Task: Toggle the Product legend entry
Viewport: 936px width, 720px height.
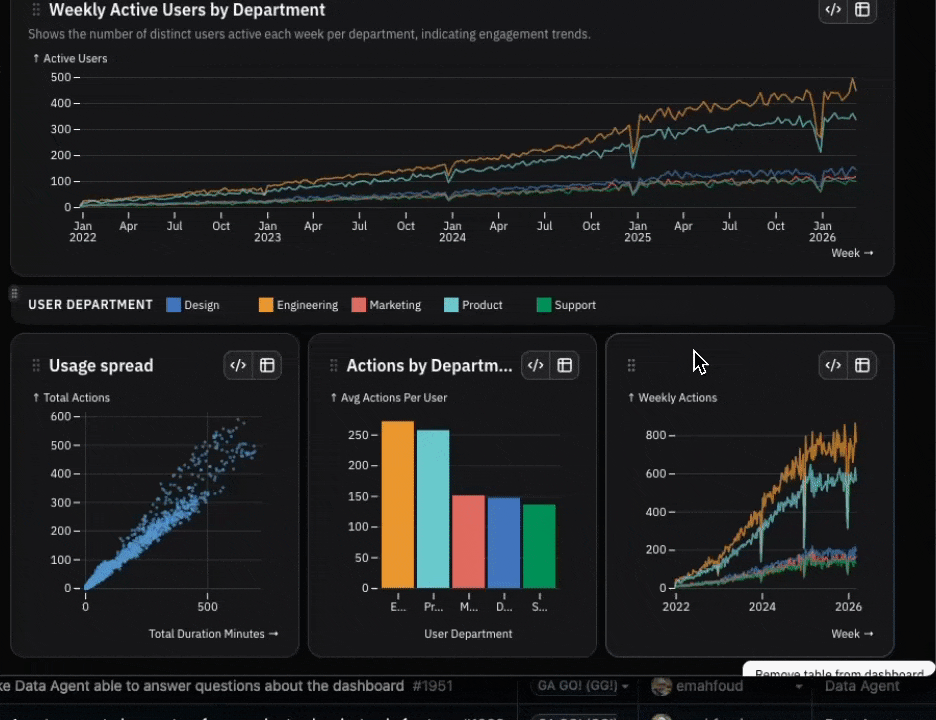Action: [473, 305]
